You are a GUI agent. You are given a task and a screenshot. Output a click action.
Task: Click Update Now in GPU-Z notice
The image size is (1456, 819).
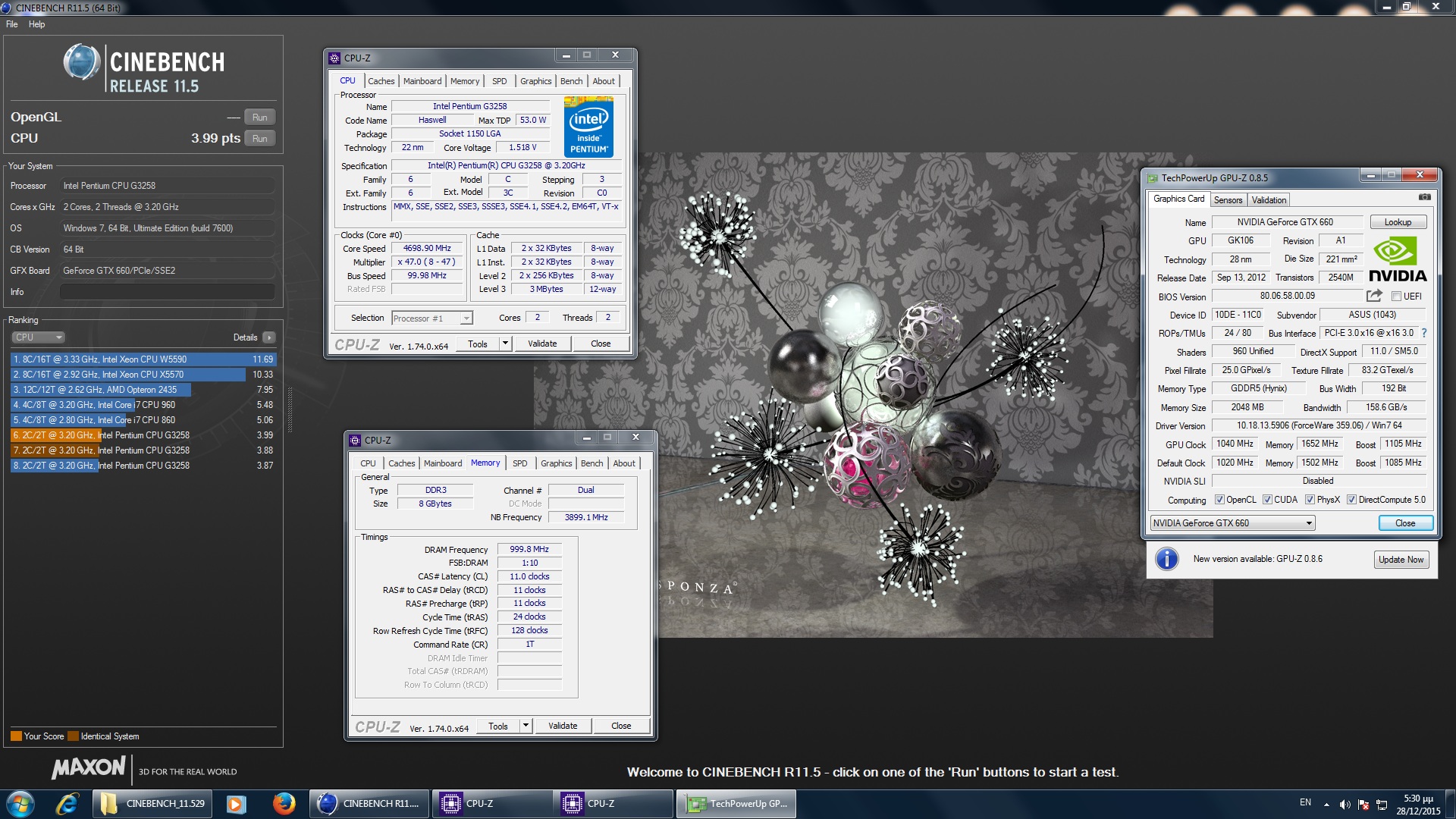coord(1401,560)
